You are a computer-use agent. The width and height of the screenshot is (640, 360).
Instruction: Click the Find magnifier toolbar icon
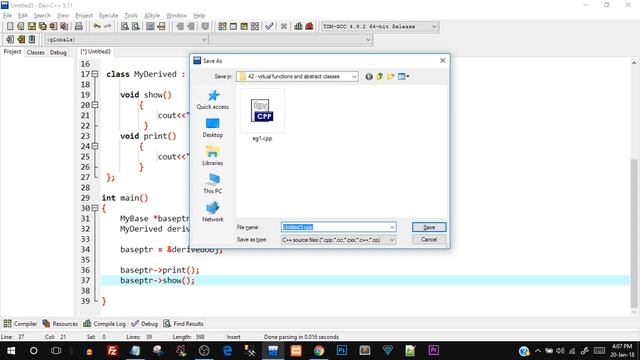click(x=125, y=27)
